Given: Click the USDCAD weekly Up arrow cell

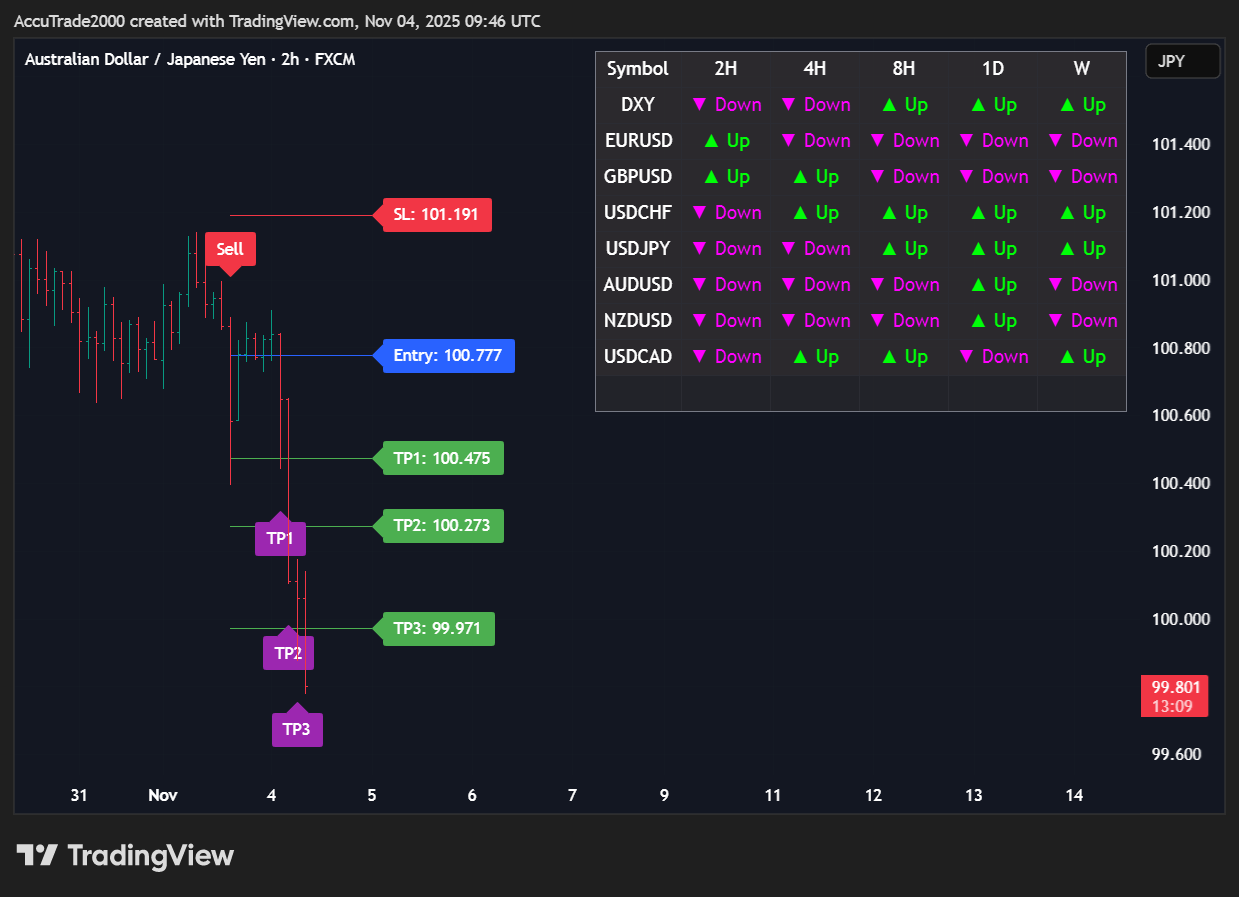Looking at the screenshot, I should tap(1082, 357).
